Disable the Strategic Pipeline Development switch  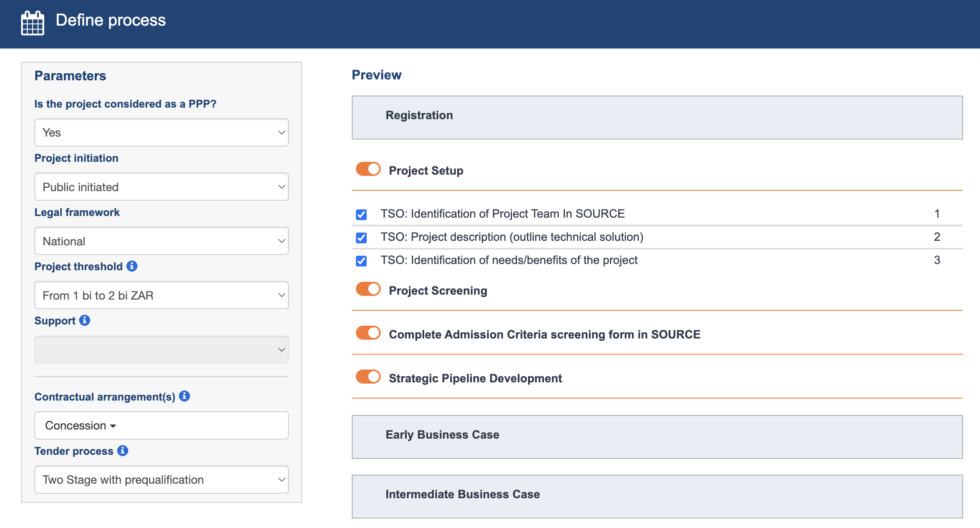(368, 378)
